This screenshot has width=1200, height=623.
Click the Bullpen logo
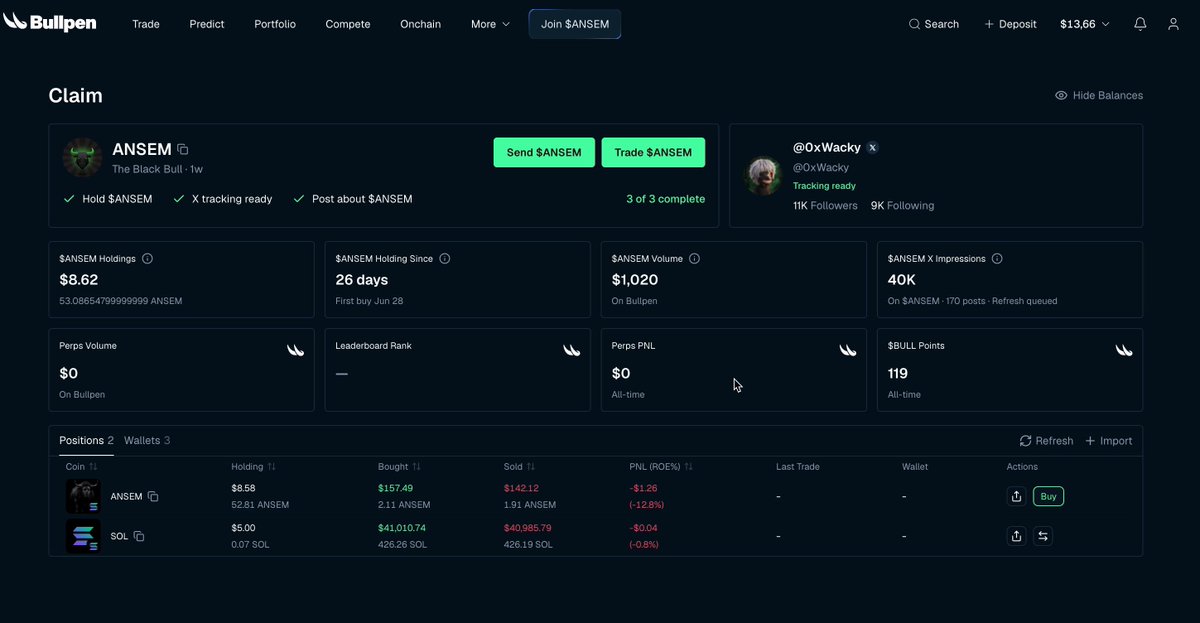(x=50, y=22)
